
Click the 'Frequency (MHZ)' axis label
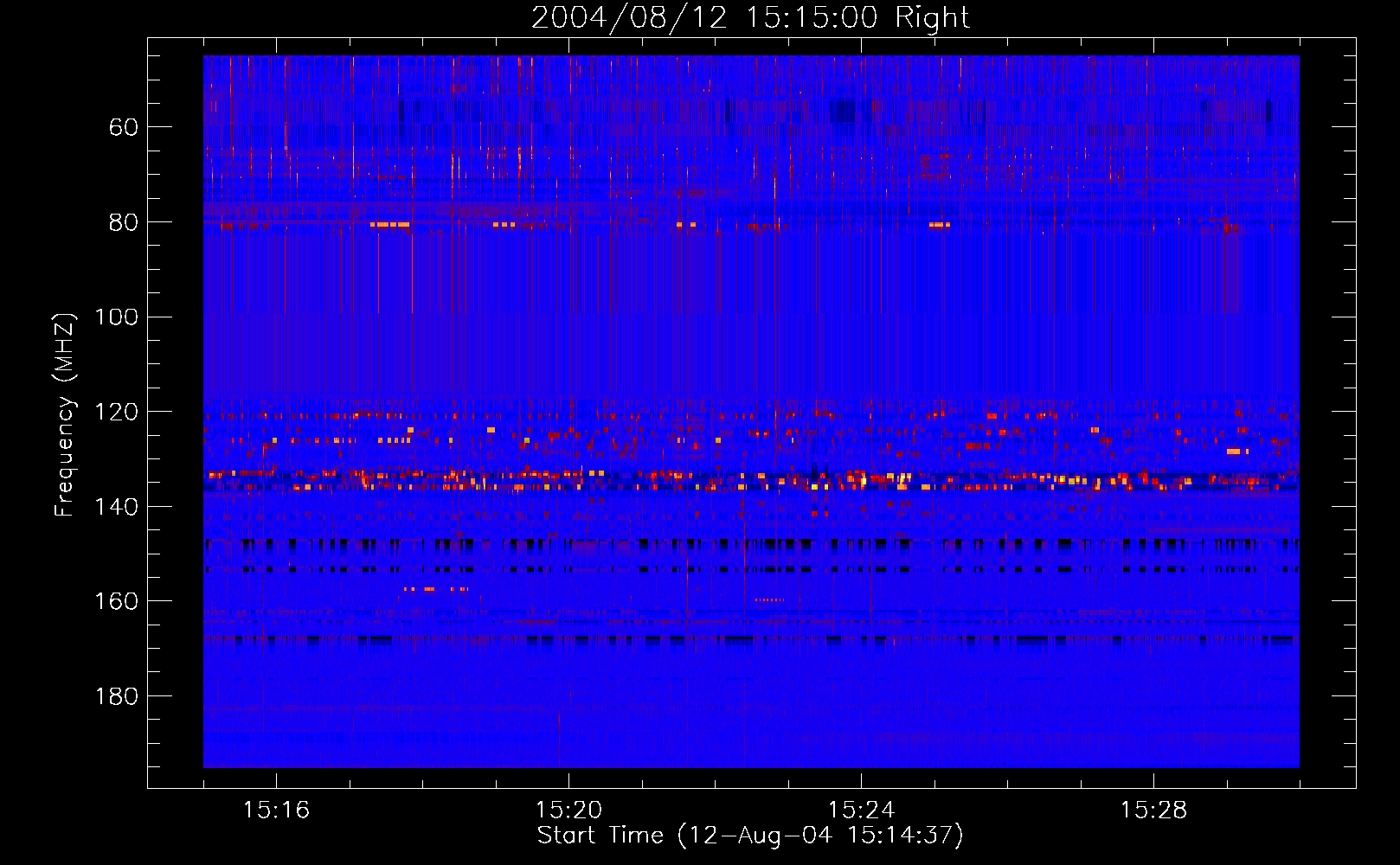click(65, 414)
